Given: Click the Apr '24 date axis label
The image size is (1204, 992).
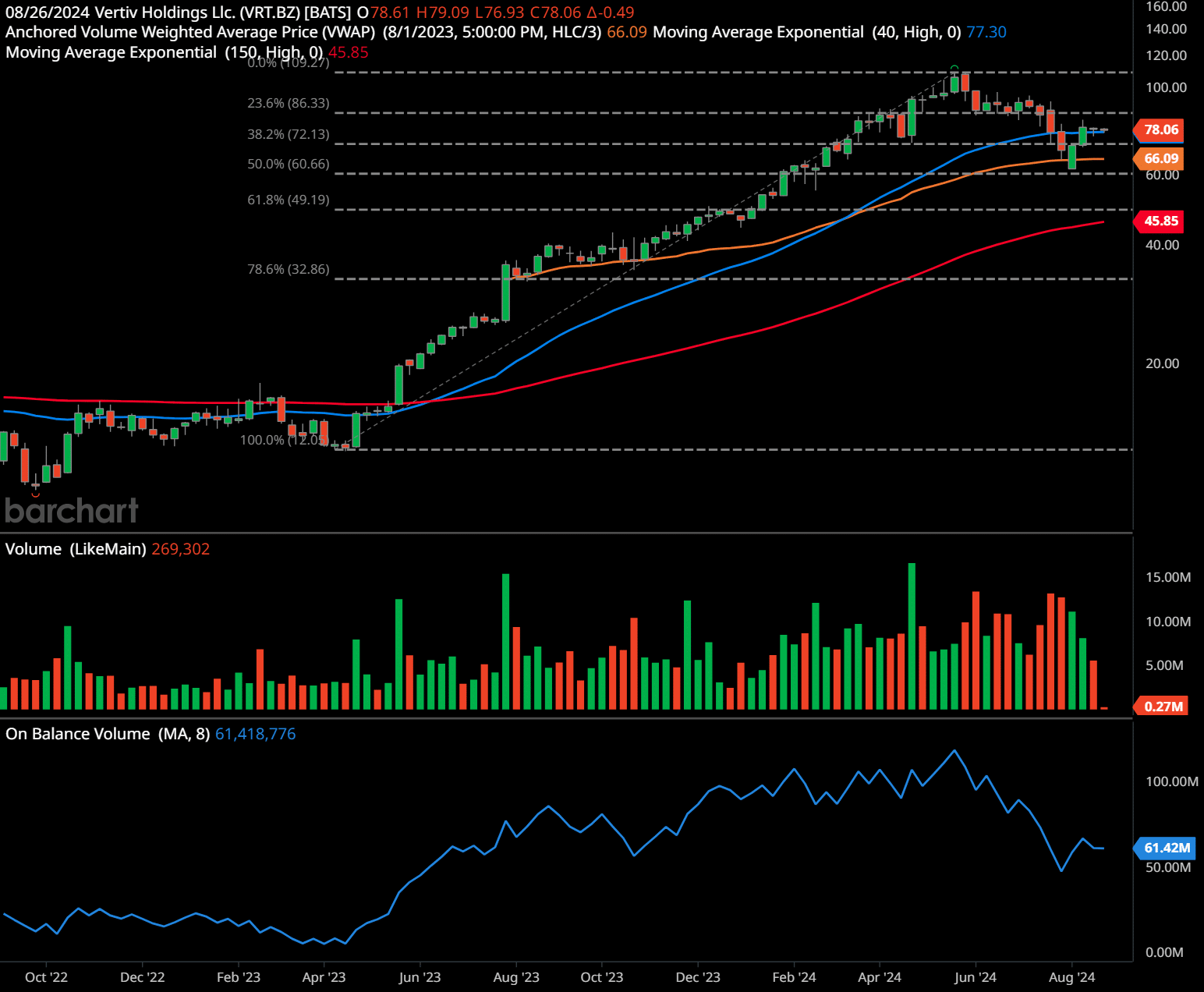Looking at the screenshot, I should (x=880, y=977).
